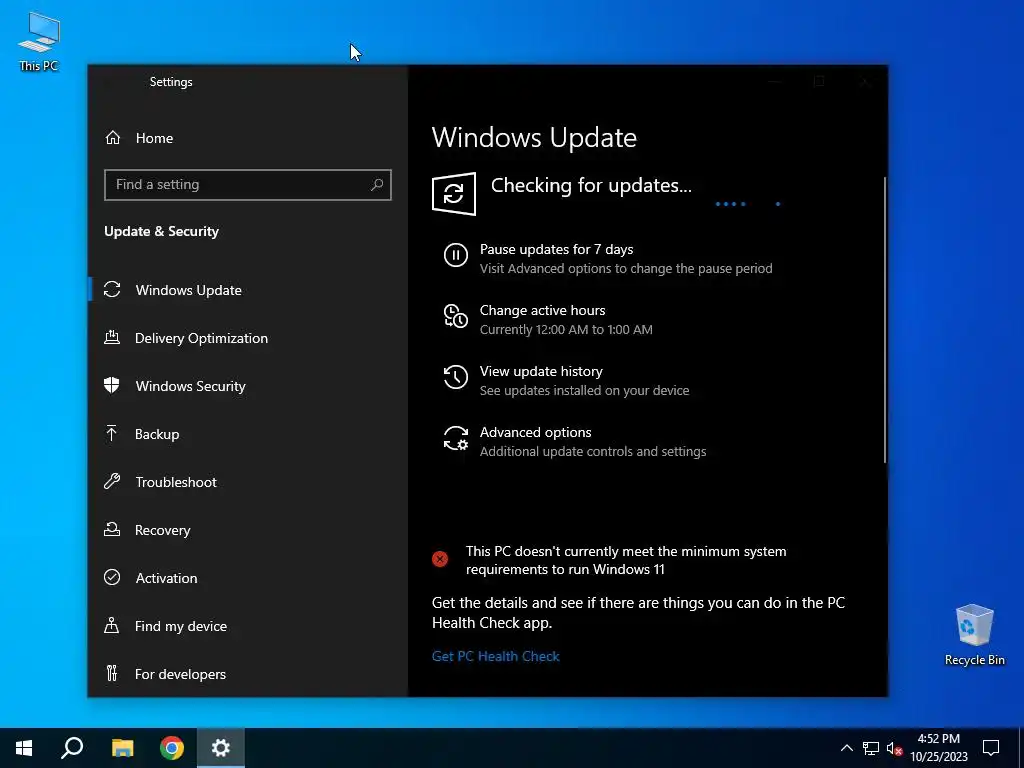The width and height of the screenshot is (1024, 768).
Task: Select the This PC desktop icon
Action: click(x=39, y=42)
